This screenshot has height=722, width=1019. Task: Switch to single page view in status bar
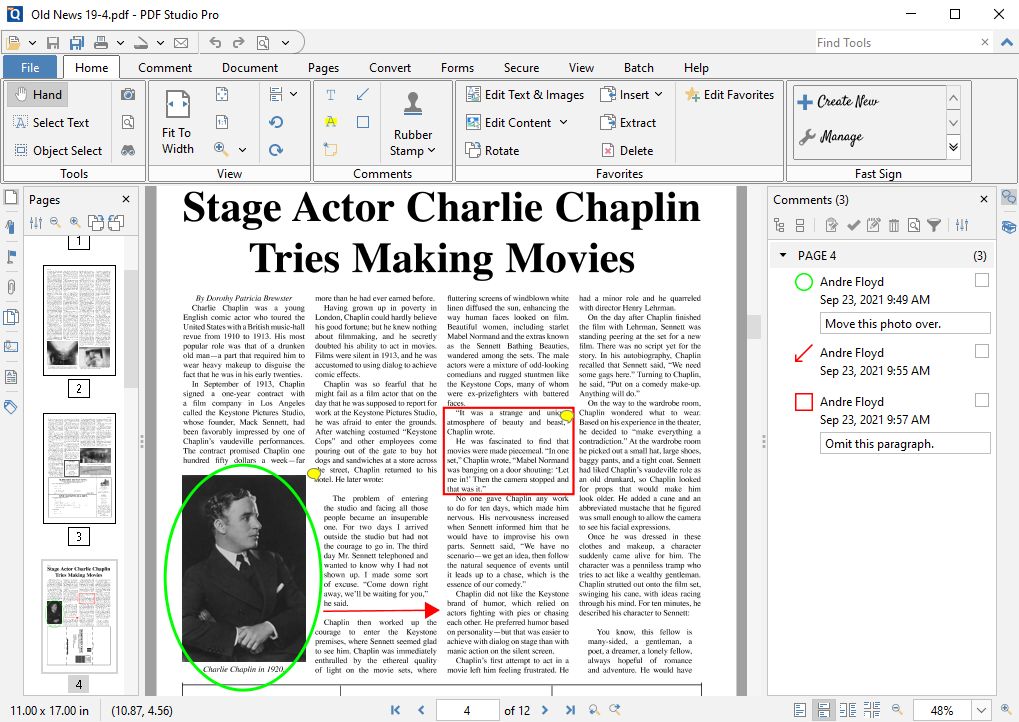[800, 711]
